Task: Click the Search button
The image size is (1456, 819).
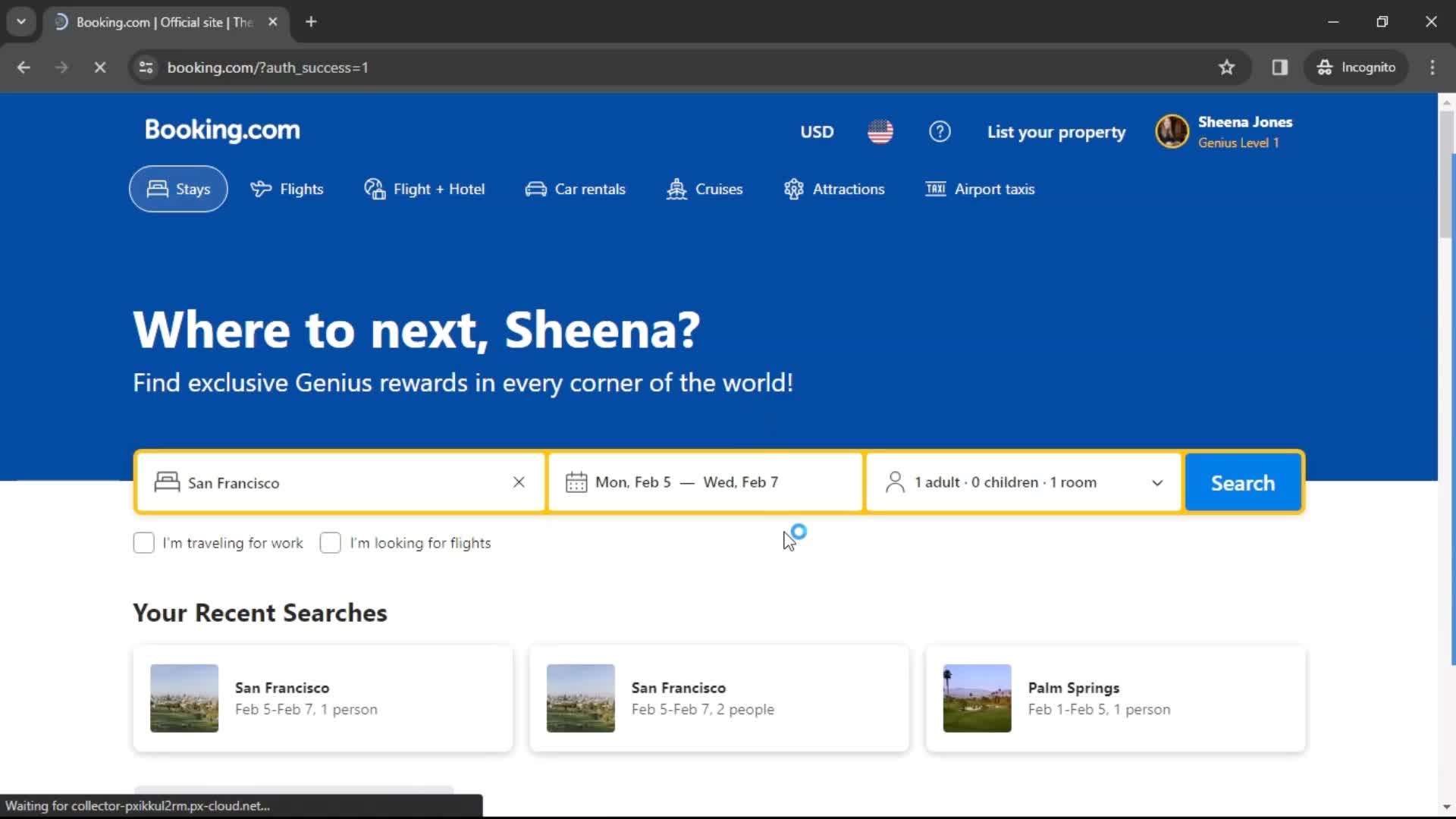Action: pyautogui.click(x=1243, y=482)
